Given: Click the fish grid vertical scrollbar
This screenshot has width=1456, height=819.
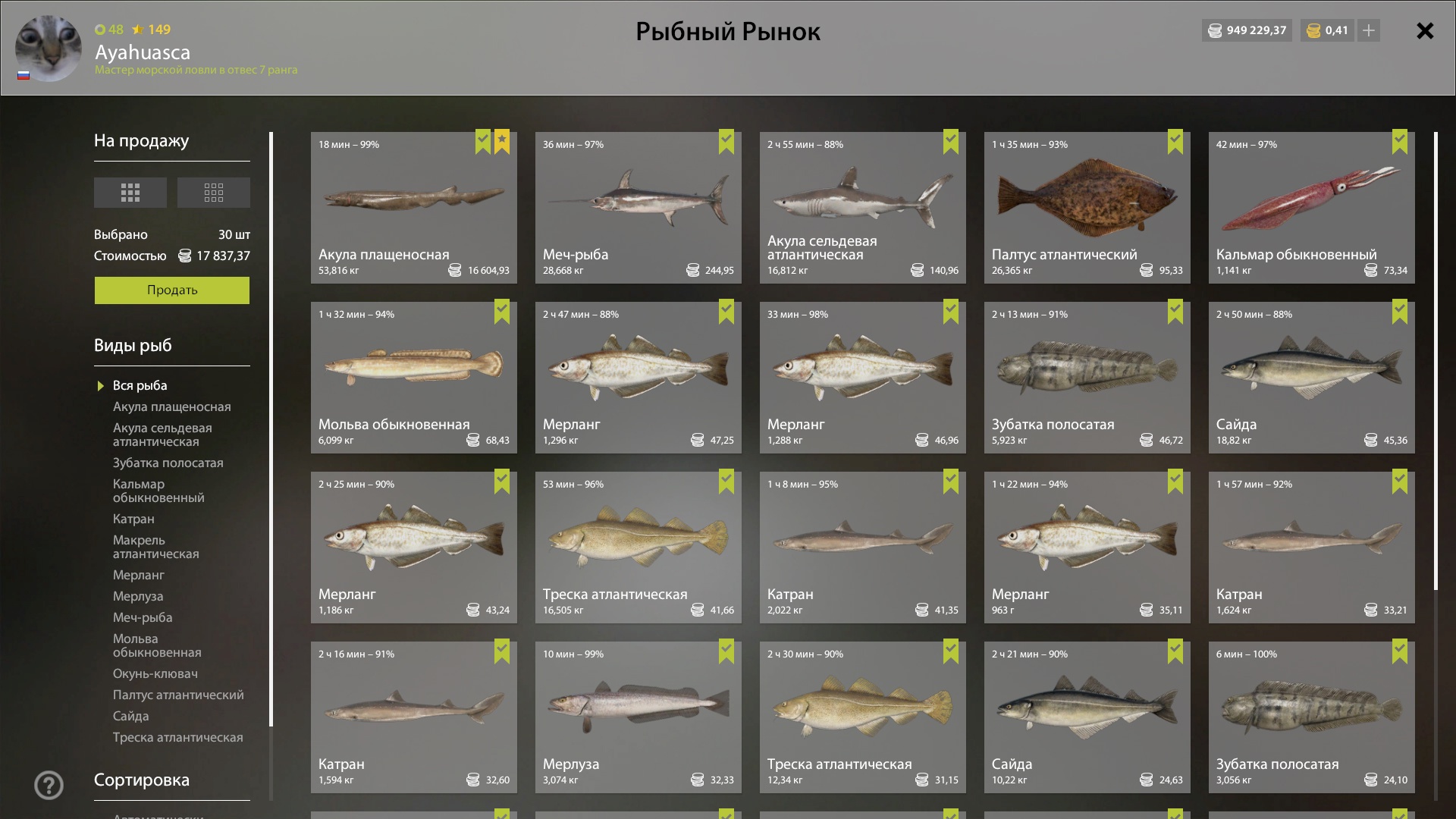Looking at the screenshot, I should pos(1436,361).
